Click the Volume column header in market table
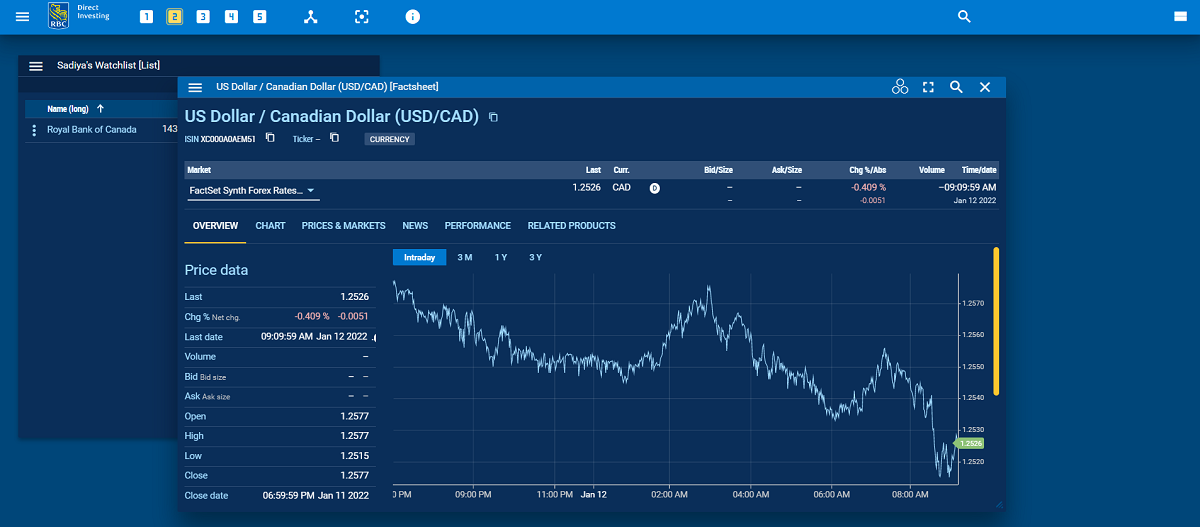 tap(931, 170)
